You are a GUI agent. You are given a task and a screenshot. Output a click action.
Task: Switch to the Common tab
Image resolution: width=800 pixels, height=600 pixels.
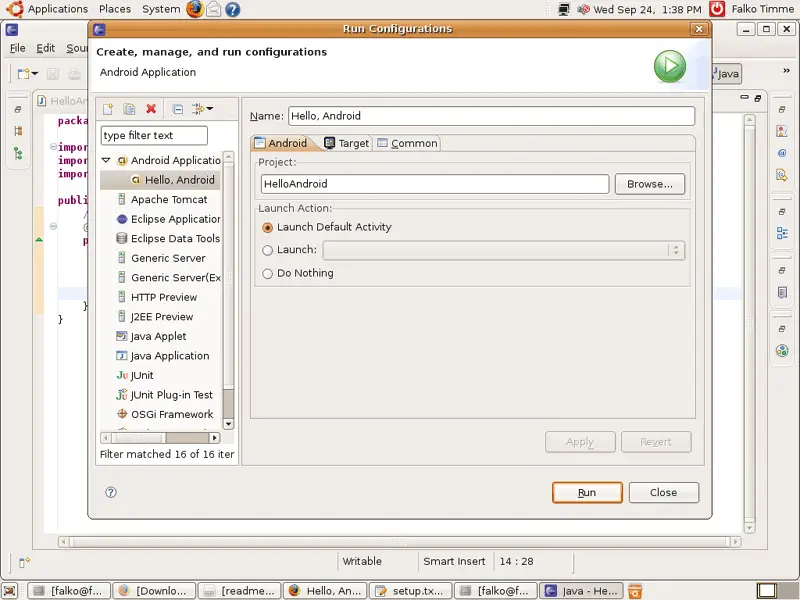click(x=407, y=143)
